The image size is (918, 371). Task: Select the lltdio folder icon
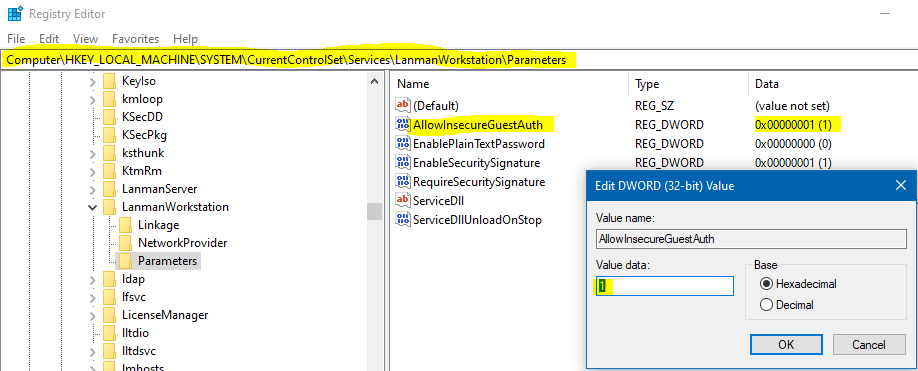[x=109, y=333]
